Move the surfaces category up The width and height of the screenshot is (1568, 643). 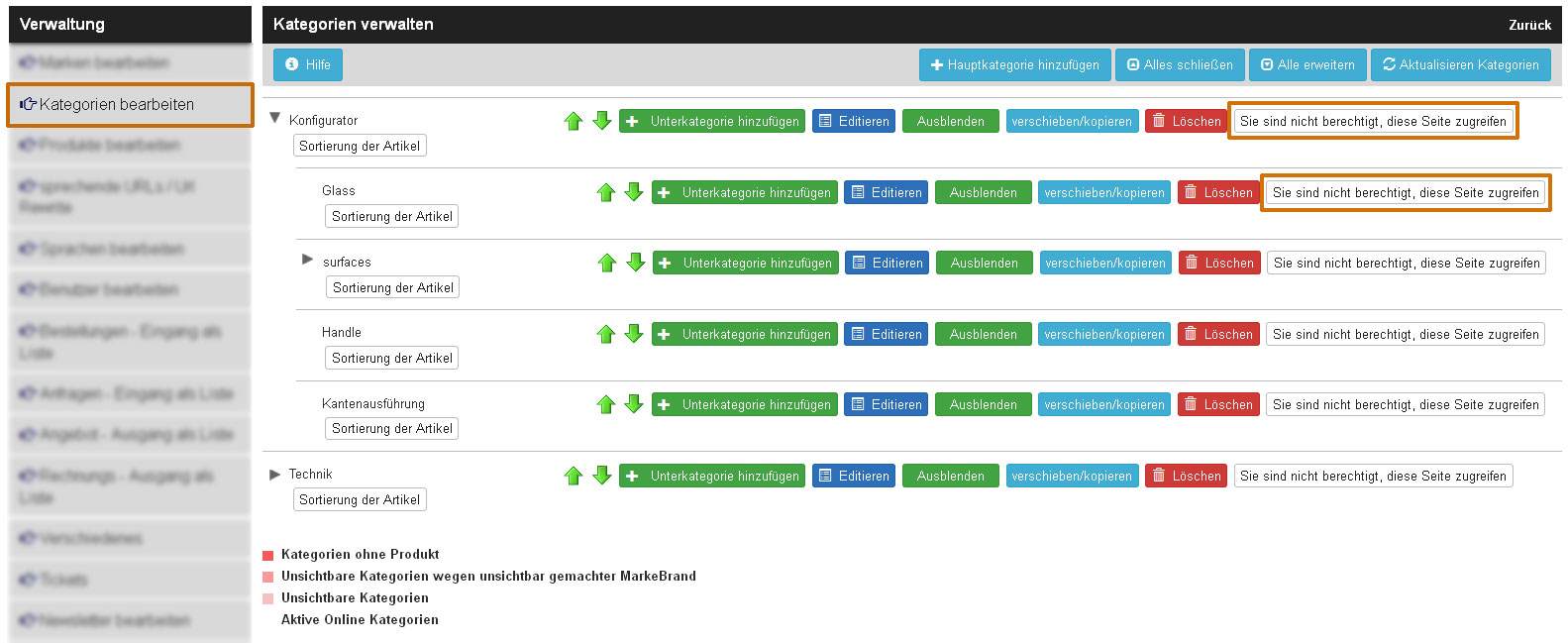[606, 263]
